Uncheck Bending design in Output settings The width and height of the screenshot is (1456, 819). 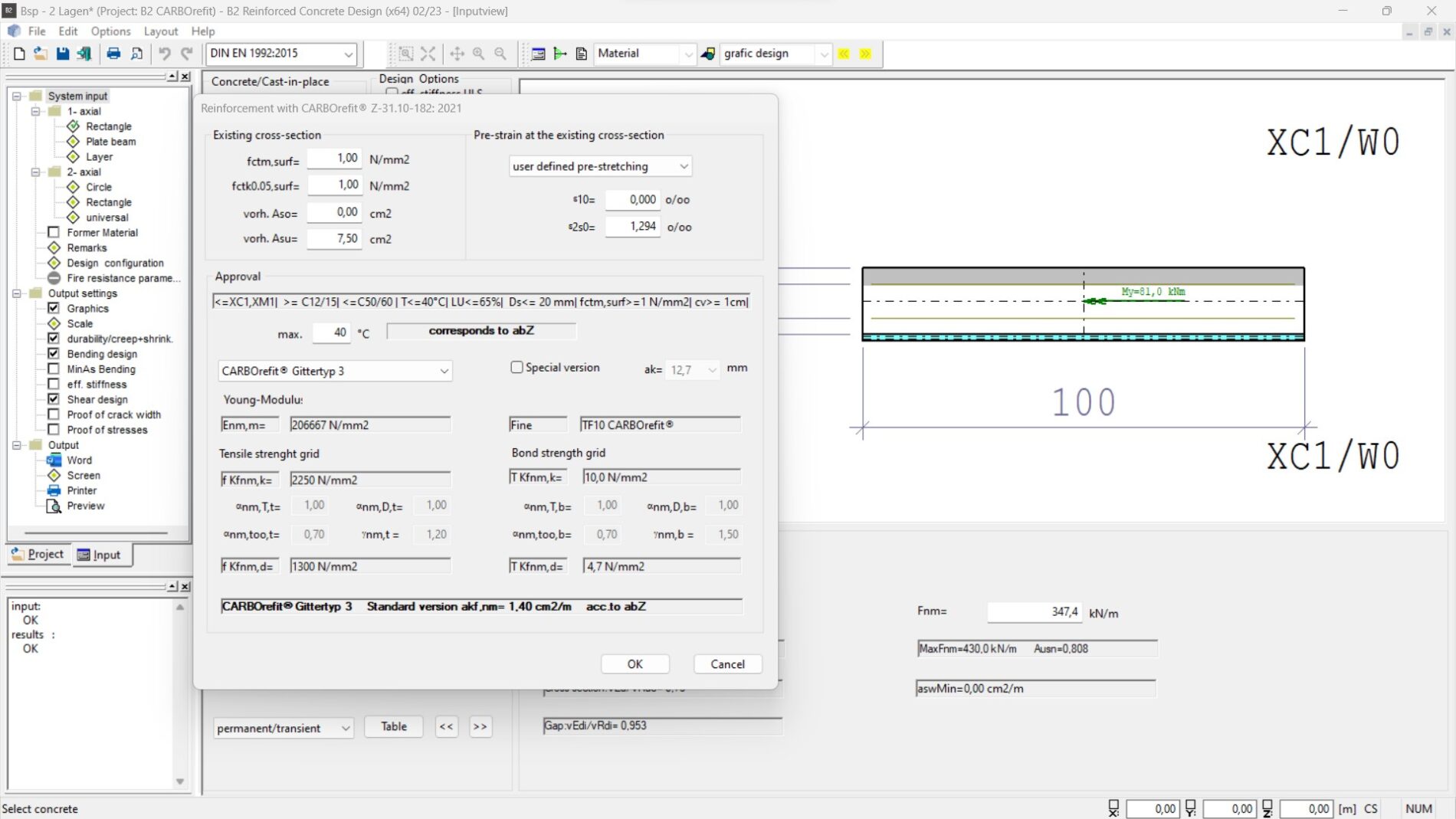[x=54, y=354]
